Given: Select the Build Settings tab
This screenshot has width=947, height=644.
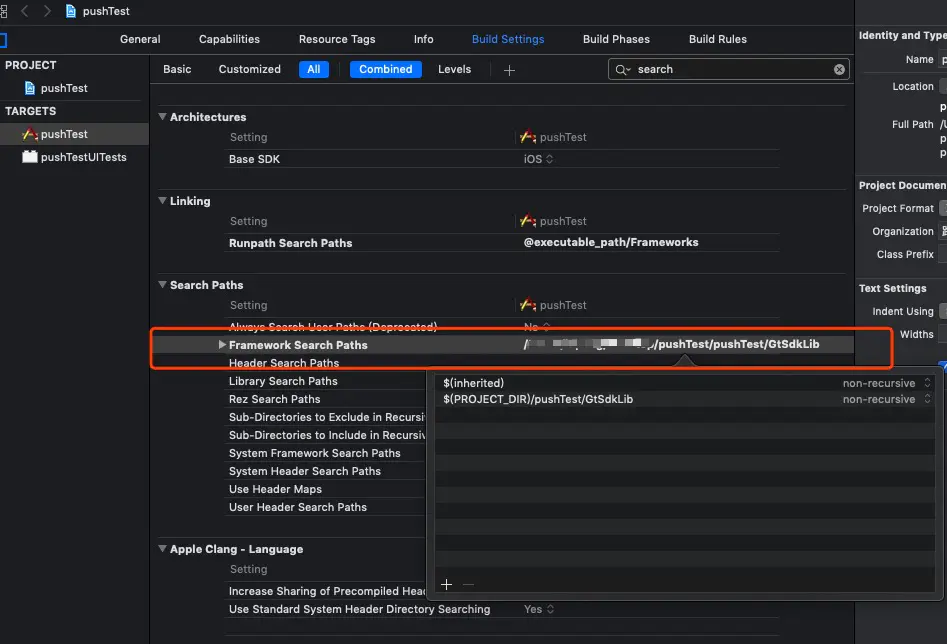Looking at the screenshot, I should 508,39.
